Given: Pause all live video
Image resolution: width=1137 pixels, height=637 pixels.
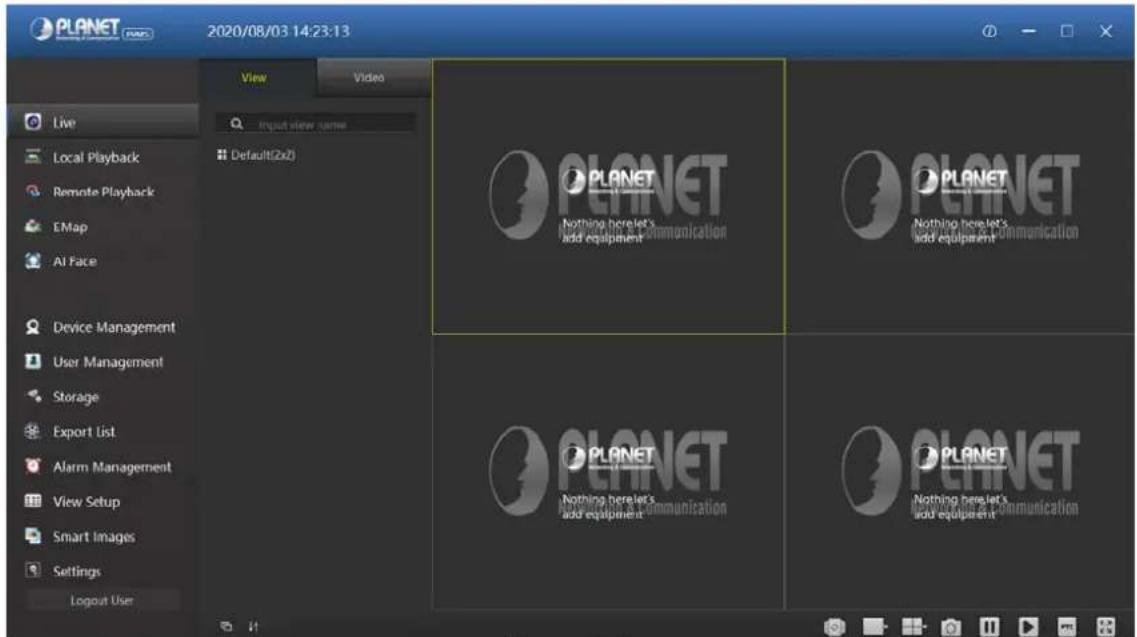Looking at the screenshot, I should [x=989, y=626].
